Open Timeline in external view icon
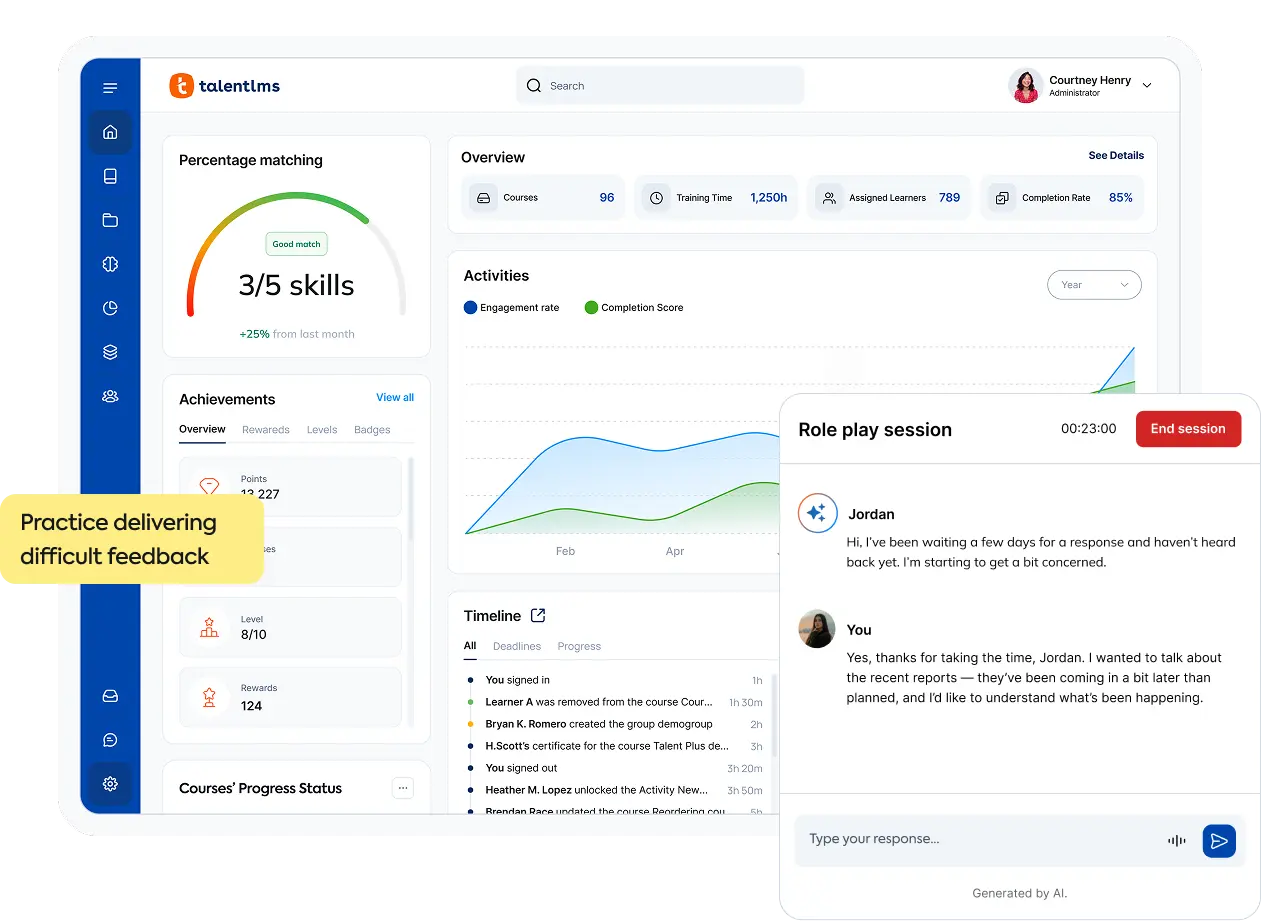The image size is (1261, 921). (x=538, y=615)
